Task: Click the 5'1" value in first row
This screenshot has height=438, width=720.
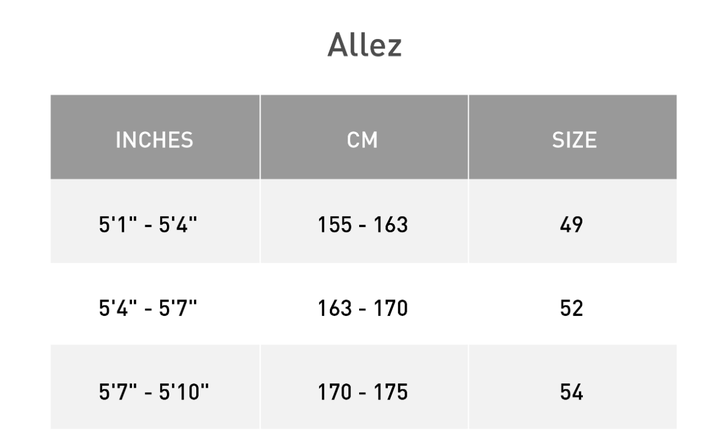Action: 118,224
